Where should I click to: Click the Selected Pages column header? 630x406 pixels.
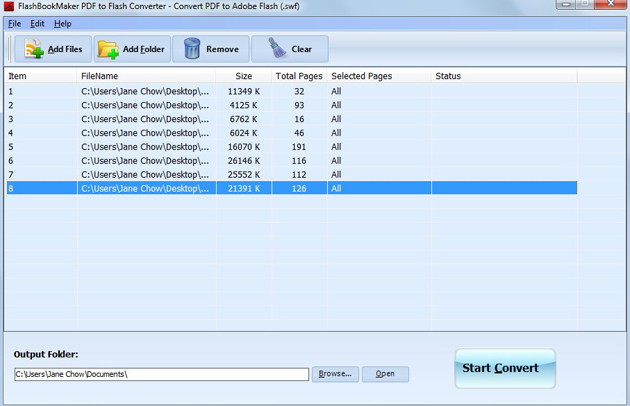[379, 76]
